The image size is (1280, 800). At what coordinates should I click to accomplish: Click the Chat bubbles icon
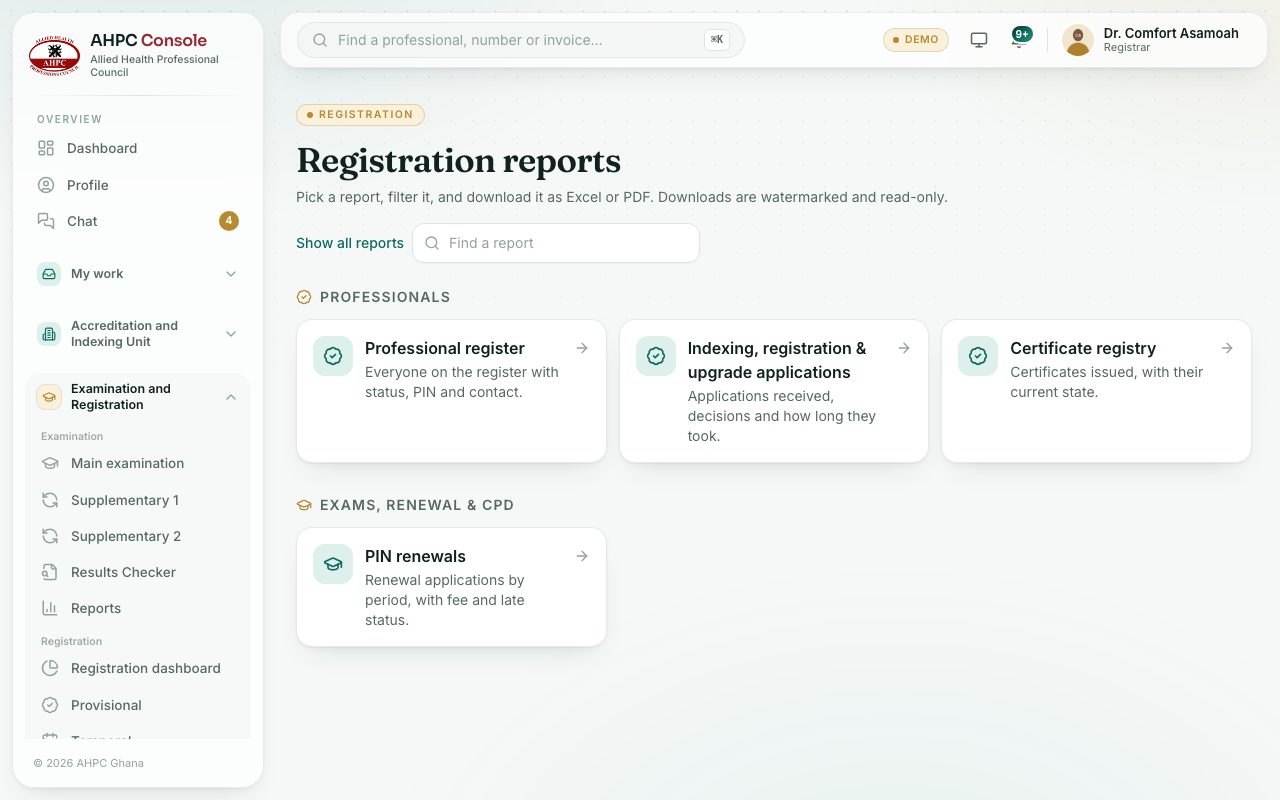[46, 221]
